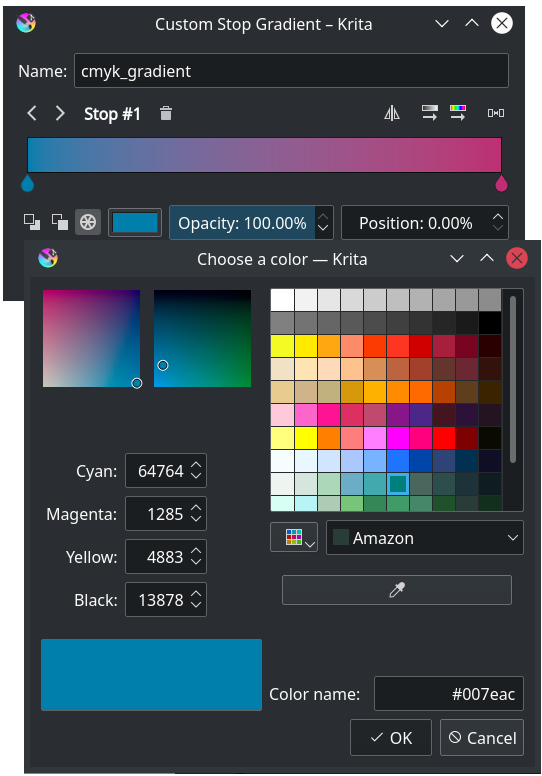Adjust the Opacity stepper arrows
This screenshot has width=542, height=776.
(x=323, y=223)
